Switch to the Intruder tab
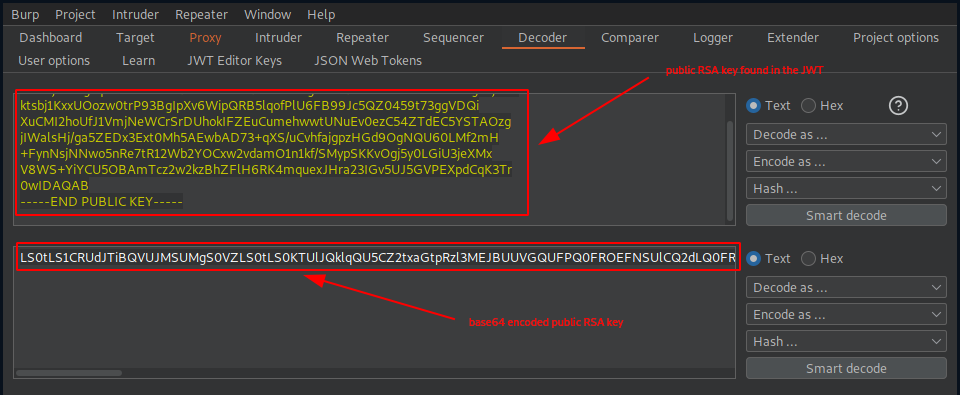Screen dimensions: 960x395 click(x=279, y=38)
